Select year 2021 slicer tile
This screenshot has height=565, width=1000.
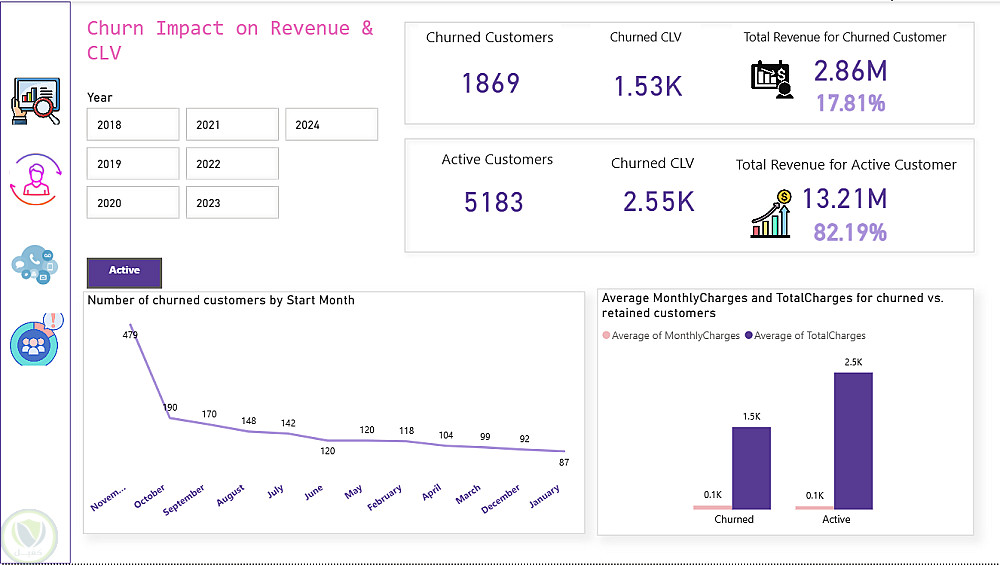tap(232, 124)
